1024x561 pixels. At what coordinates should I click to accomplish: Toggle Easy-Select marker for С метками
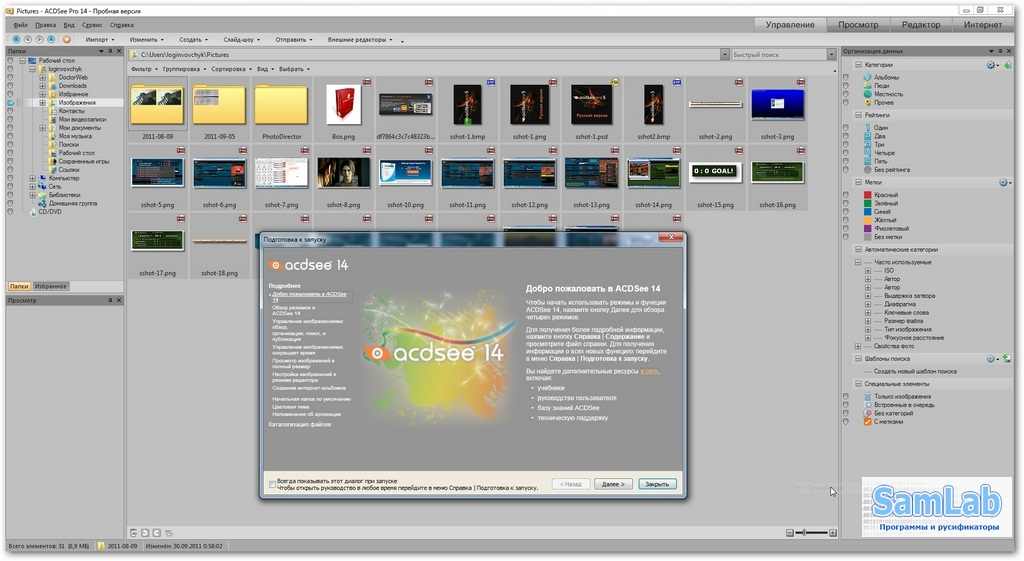(x=846, y=422)
